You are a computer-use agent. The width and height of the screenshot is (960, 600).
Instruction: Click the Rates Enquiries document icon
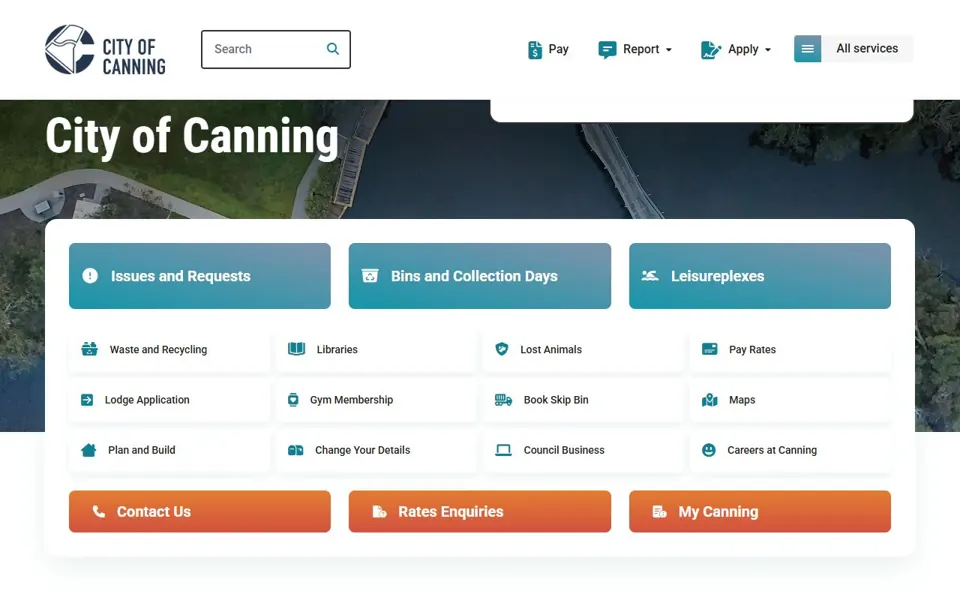pos(380,511)
